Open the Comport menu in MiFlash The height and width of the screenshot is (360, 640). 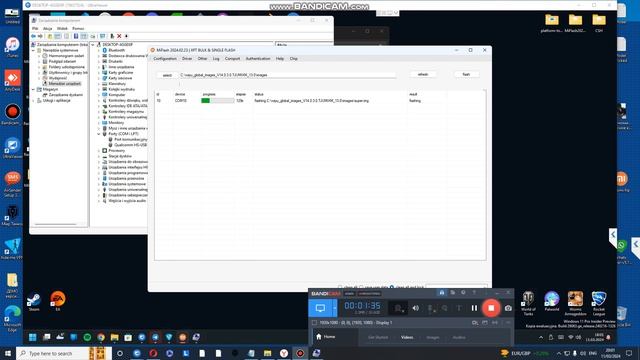[233, 59]
